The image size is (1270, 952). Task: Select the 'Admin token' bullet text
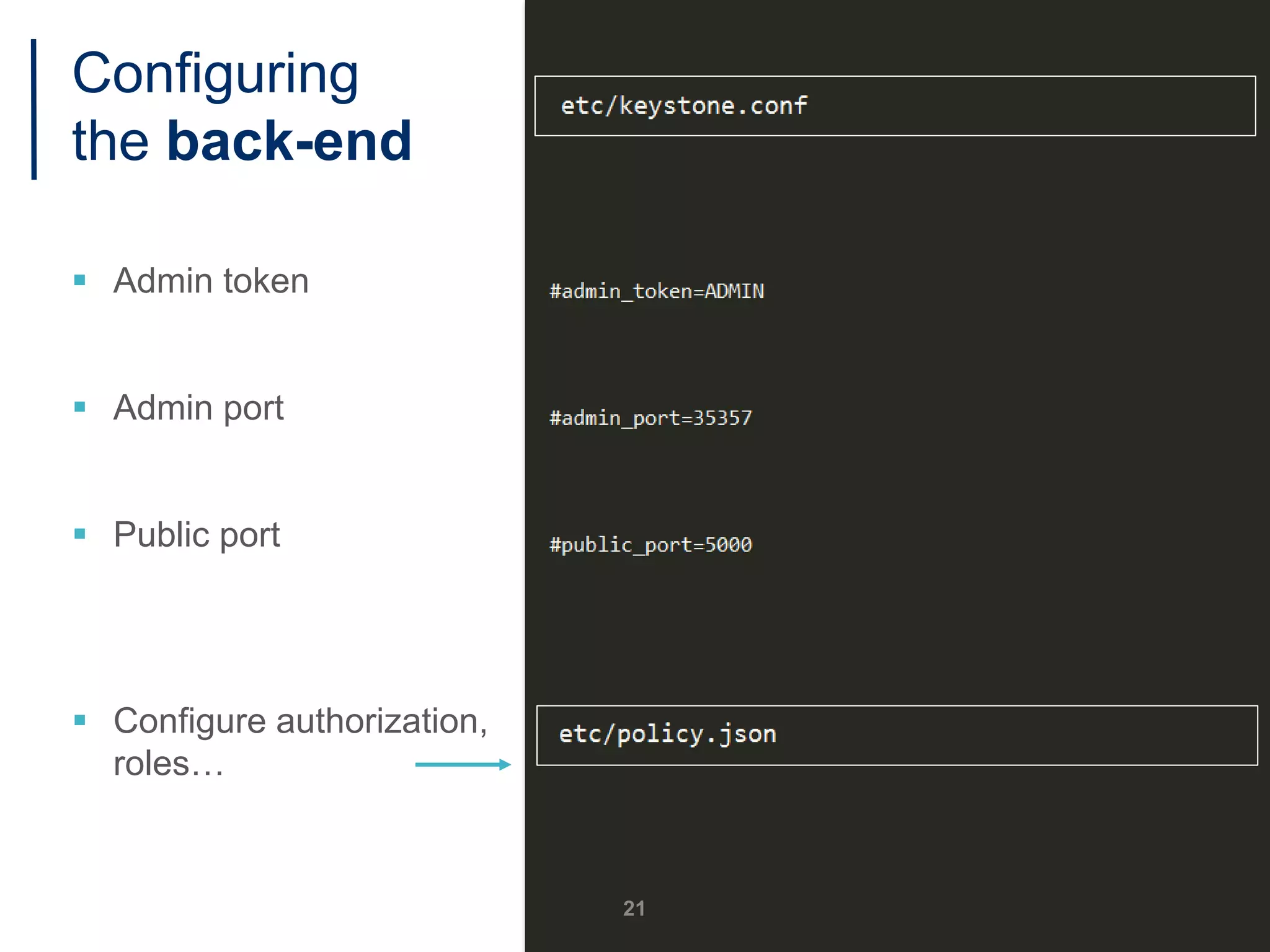point(211,281)
